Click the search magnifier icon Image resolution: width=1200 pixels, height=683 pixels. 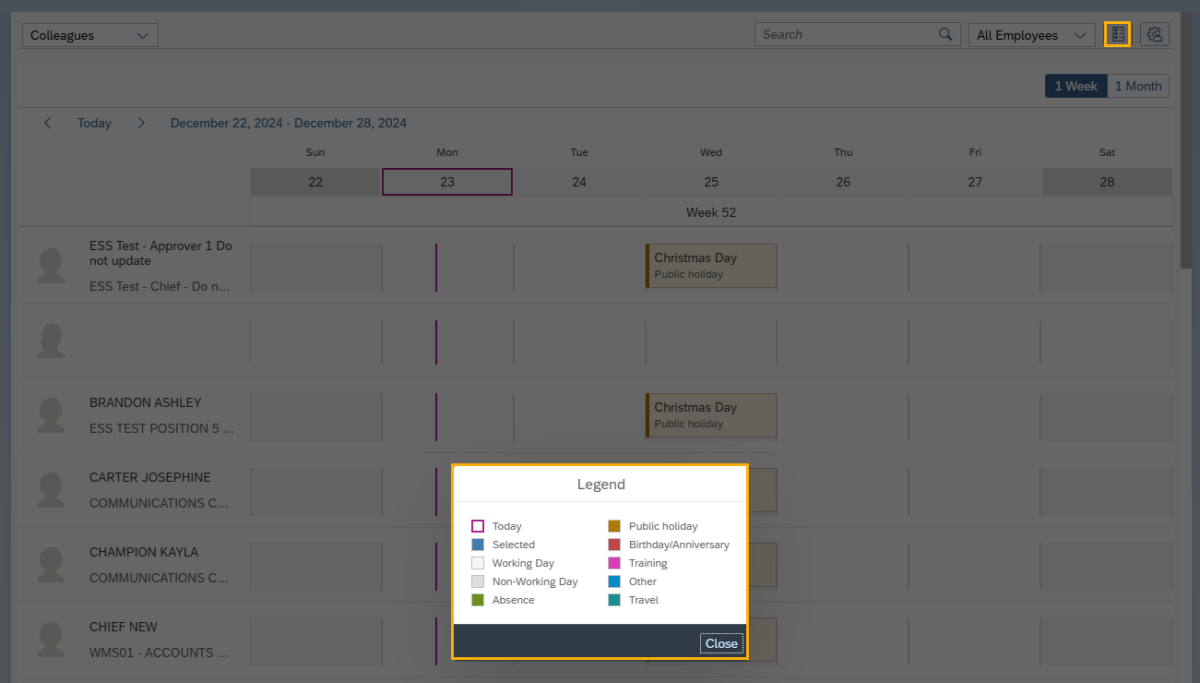coord(945,35)
